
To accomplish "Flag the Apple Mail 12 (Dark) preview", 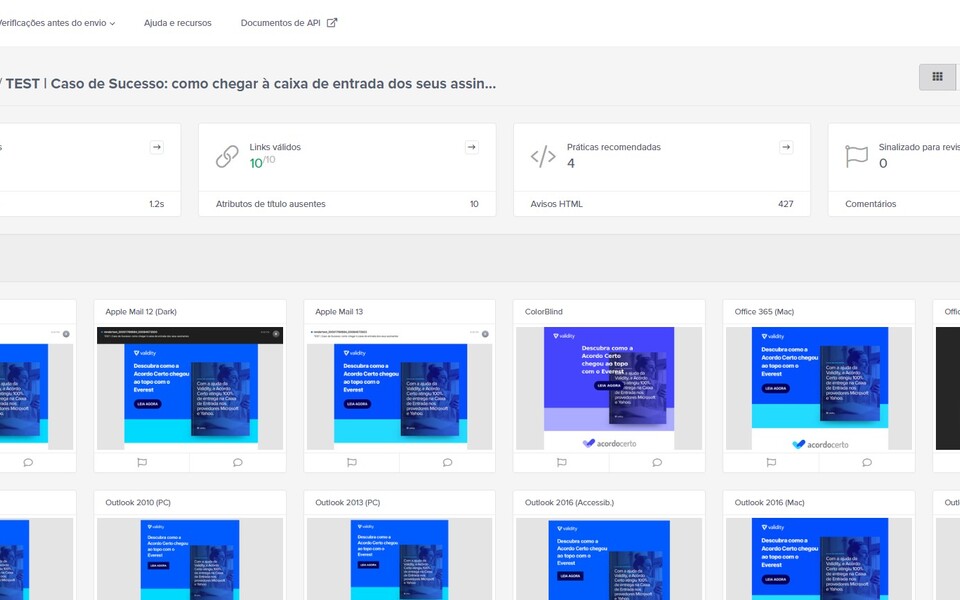I will coord(142,462).
